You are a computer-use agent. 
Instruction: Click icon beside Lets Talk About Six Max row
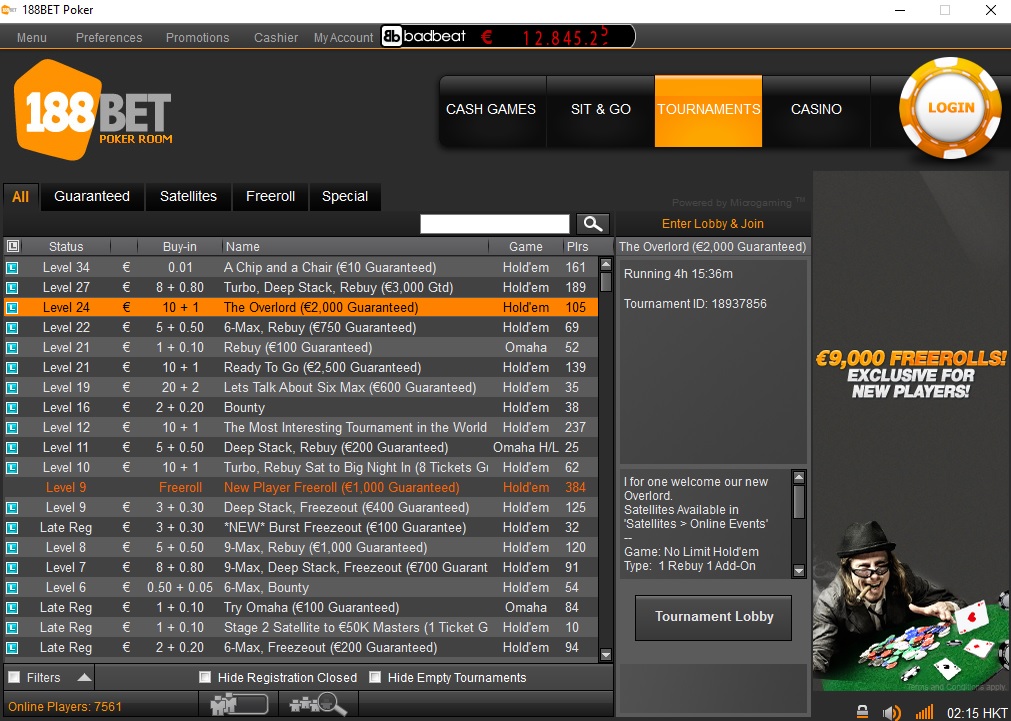click(12, 388)
